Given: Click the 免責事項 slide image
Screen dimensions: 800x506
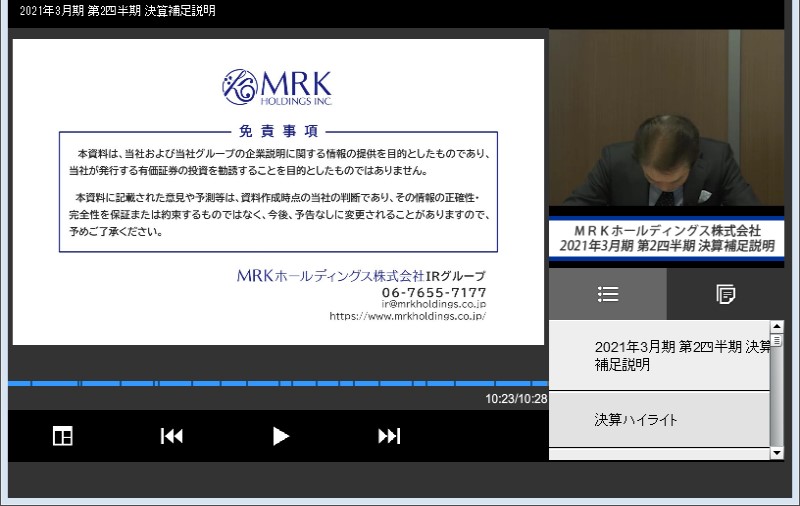Looking at the screenshot, I should coord(278,192).
